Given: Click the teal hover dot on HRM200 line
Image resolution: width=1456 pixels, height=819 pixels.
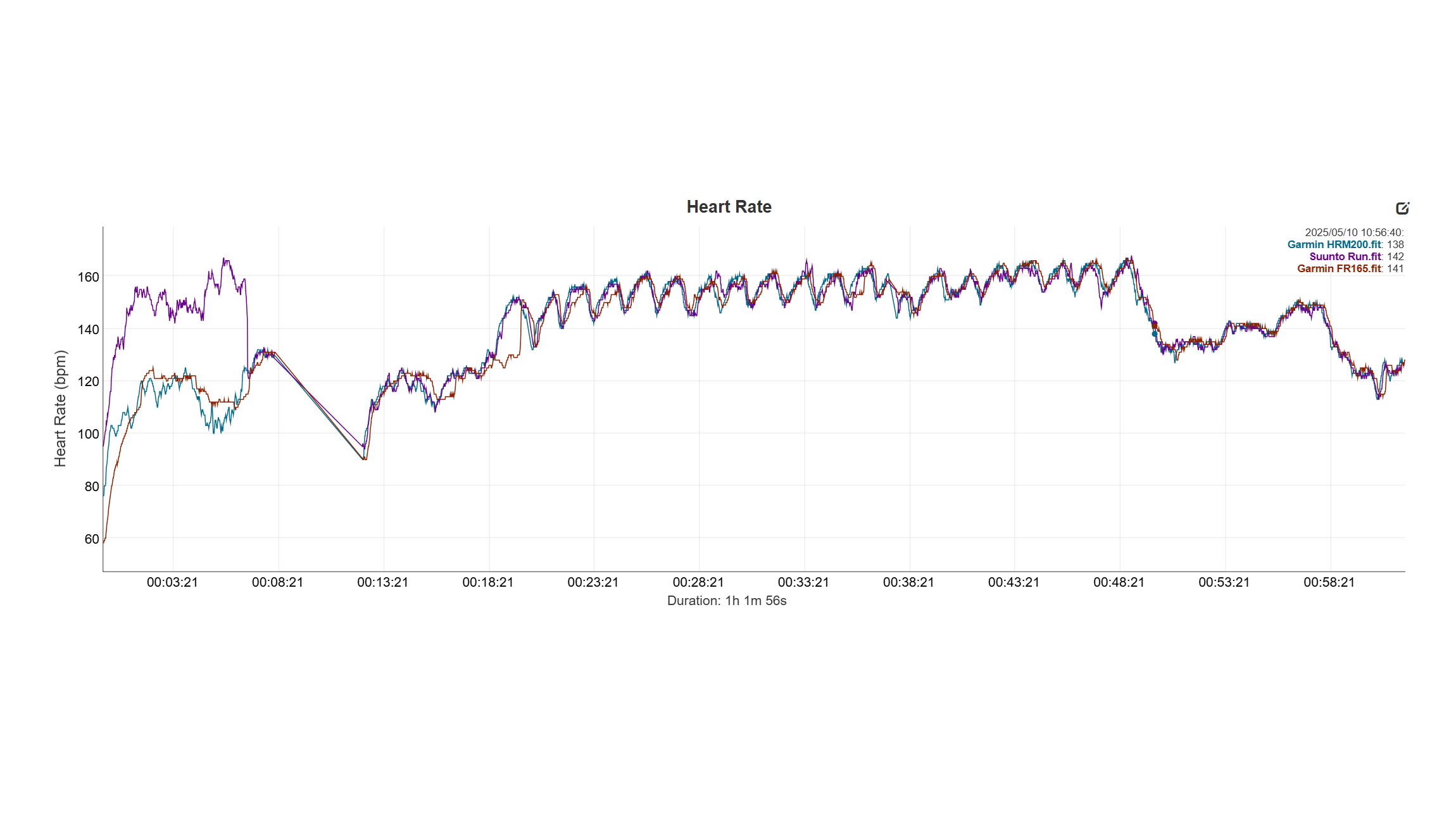Looking at the screenshot, I should (1154, 334).
